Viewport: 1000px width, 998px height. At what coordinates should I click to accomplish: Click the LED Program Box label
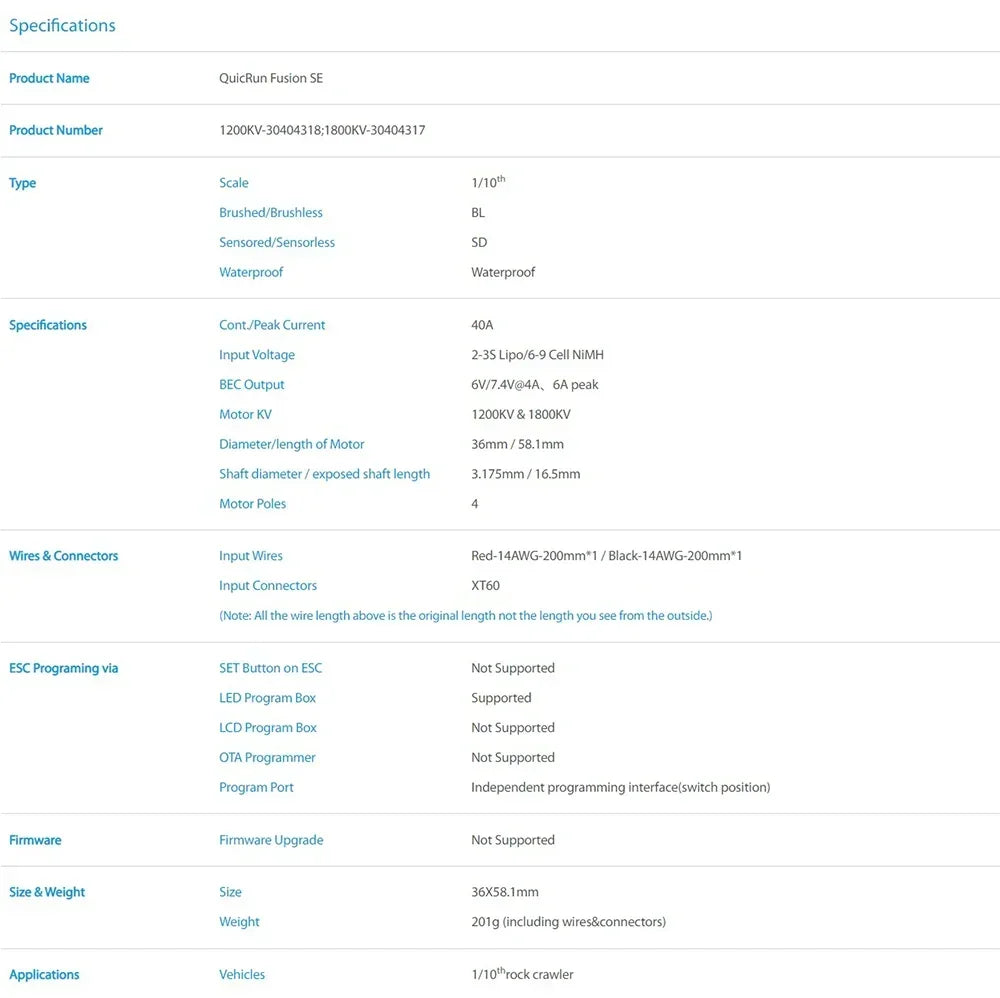tap(268, 698)
